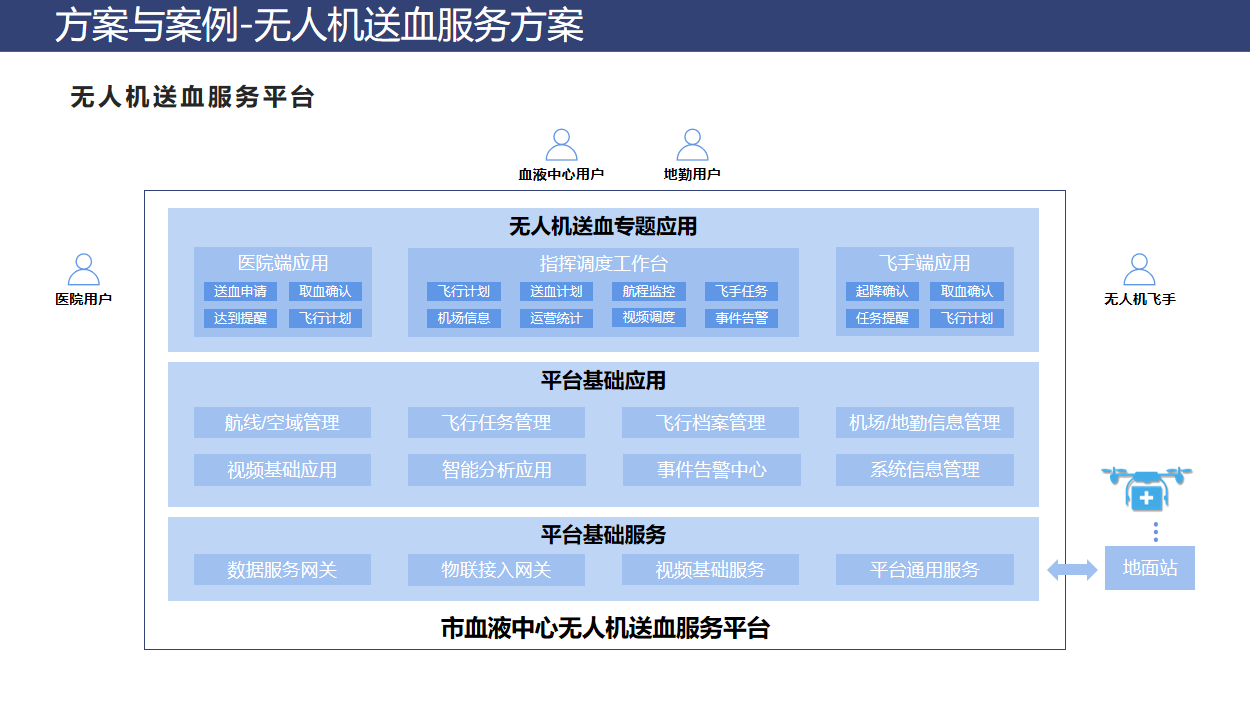The width and height of the screenshot is (1250, 703).
Task: Click the 医院用户 user icon
Action: 84,268
